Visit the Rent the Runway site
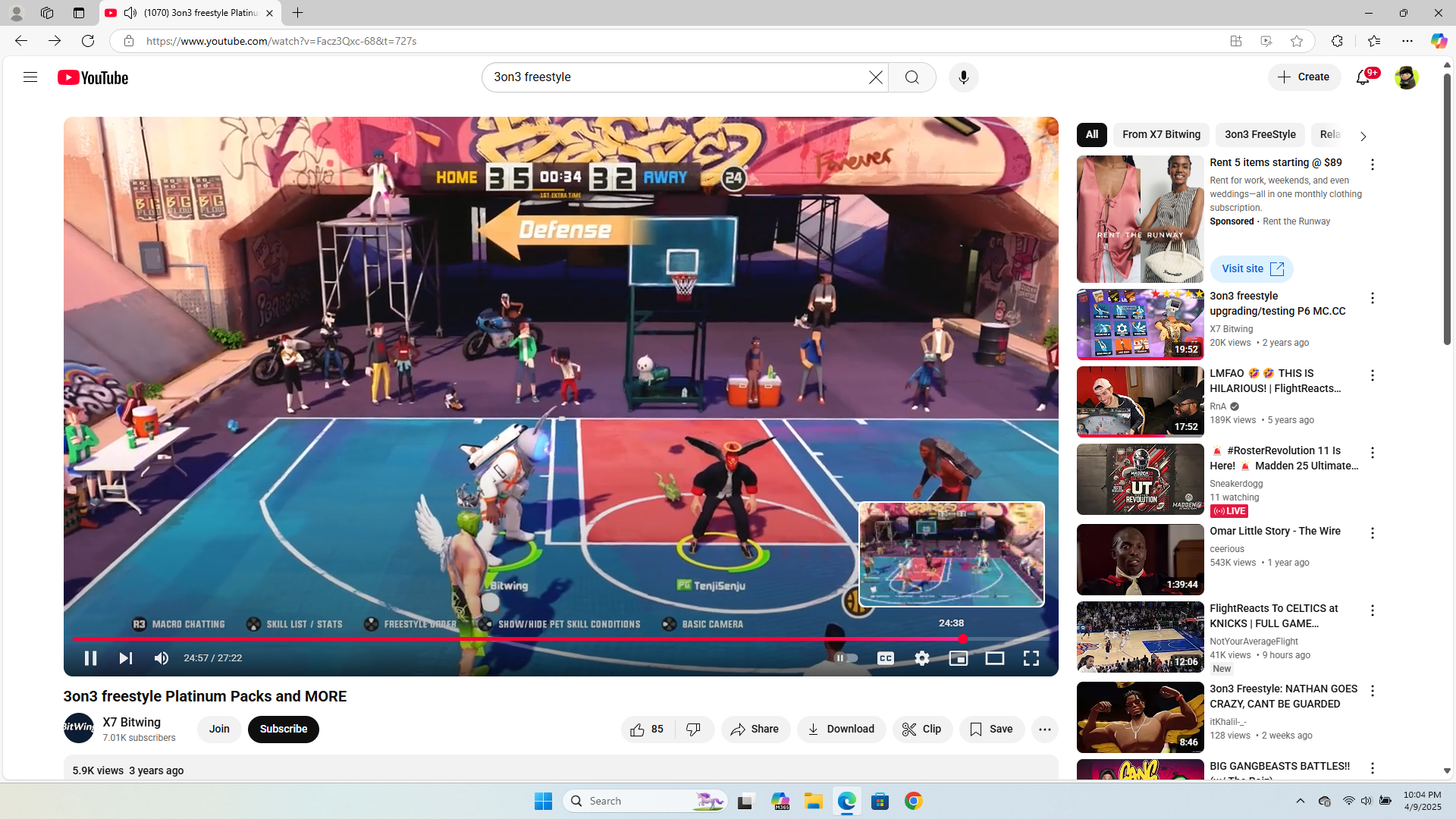 tap(1252, 268)
